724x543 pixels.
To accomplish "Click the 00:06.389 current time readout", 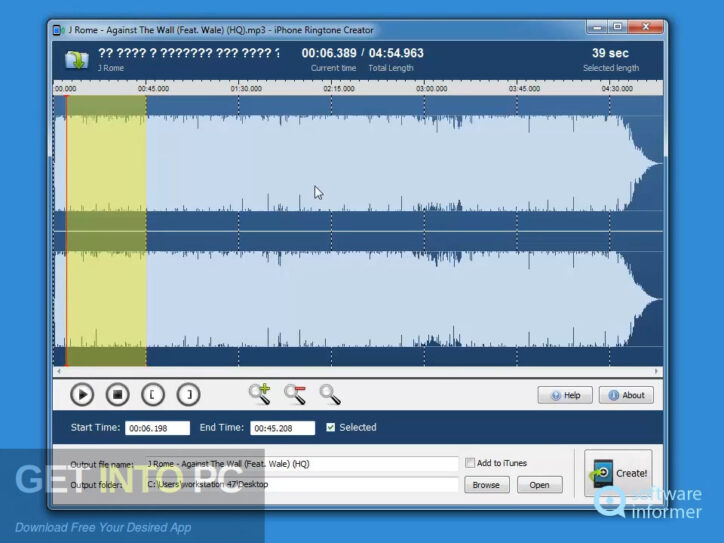I will pyautogui.click(x=329, y=53).
